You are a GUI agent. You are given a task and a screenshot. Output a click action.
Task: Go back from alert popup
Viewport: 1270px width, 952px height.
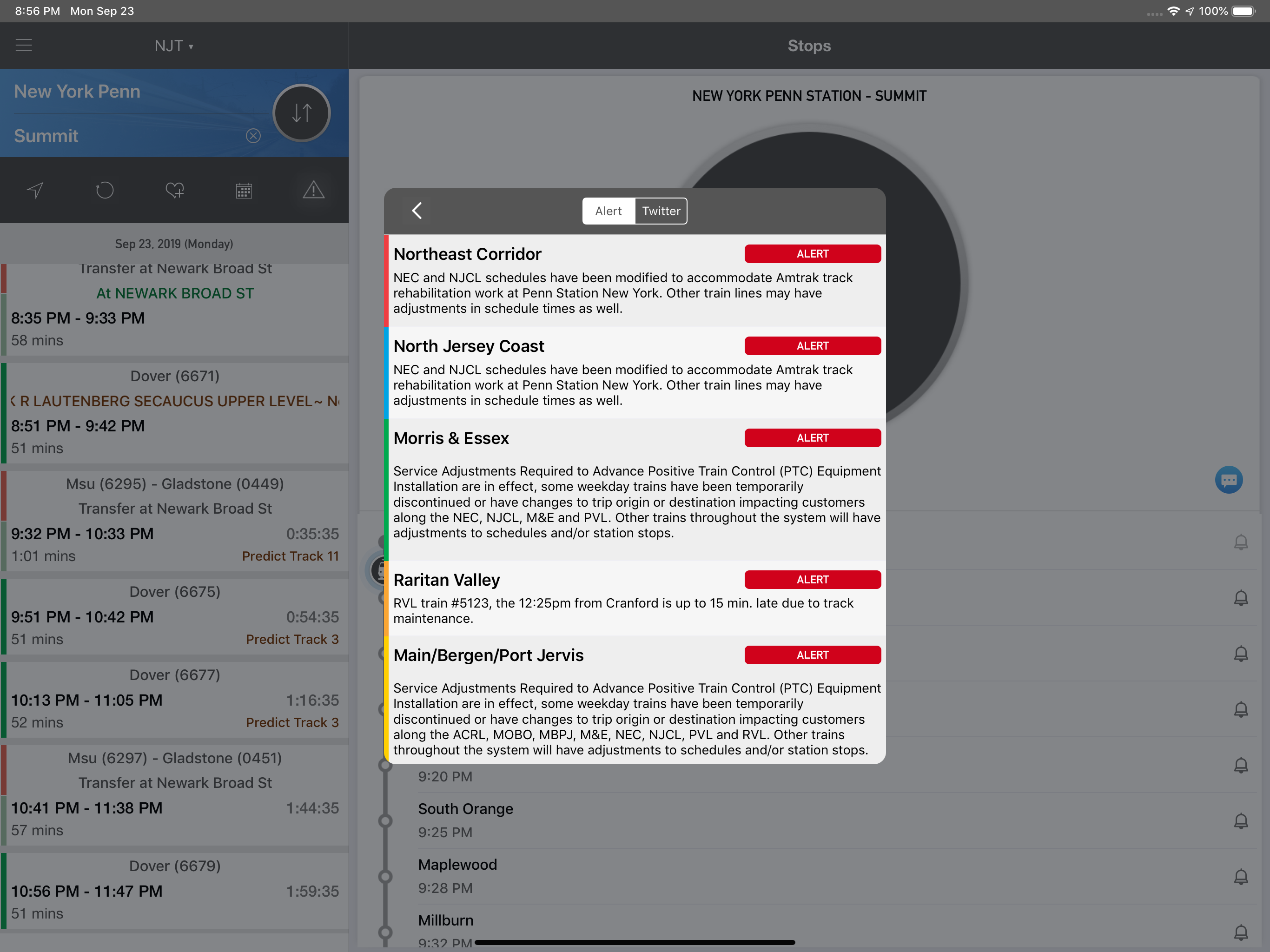click(x=417, y=211)
